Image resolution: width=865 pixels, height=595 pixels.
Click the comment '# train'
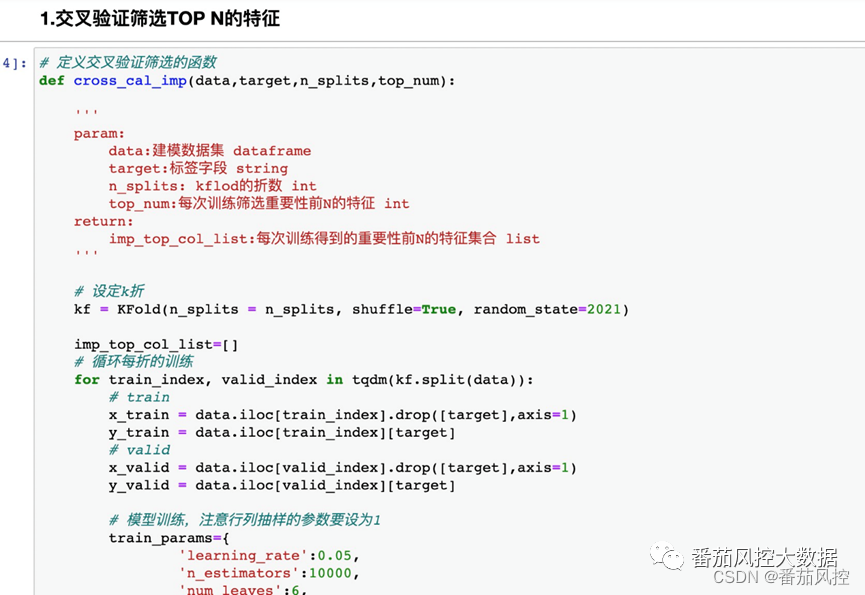click(139, 397)
